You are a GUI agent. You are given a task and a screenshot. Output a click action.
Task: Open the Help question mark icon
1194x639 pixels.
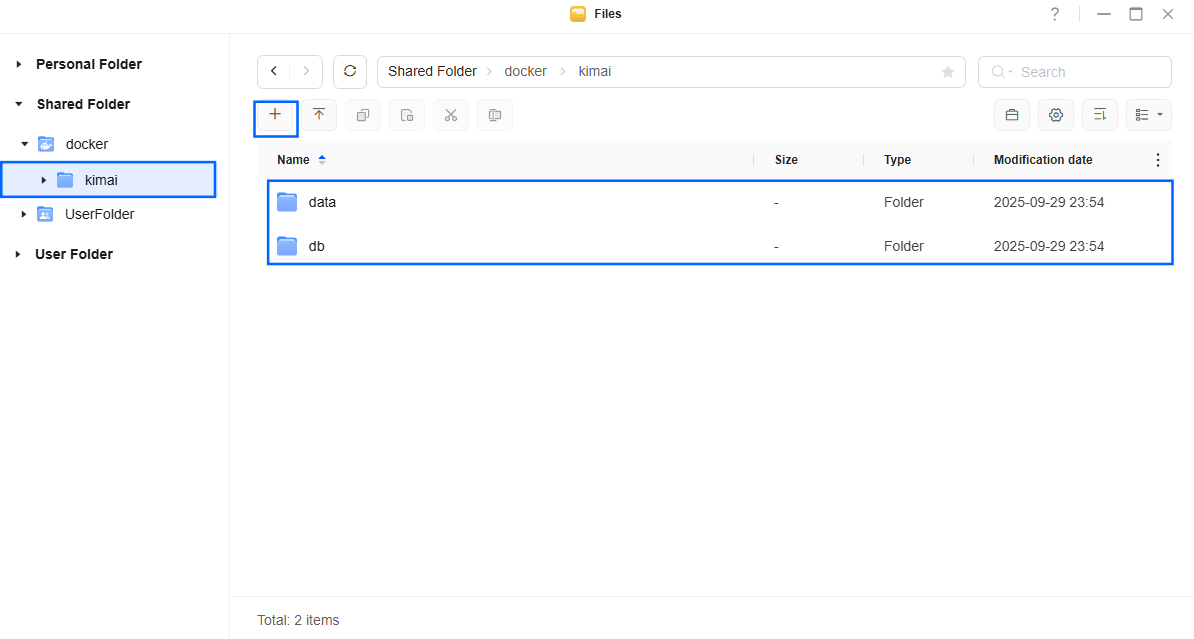pyautogui.click(x=1054, y=14)
